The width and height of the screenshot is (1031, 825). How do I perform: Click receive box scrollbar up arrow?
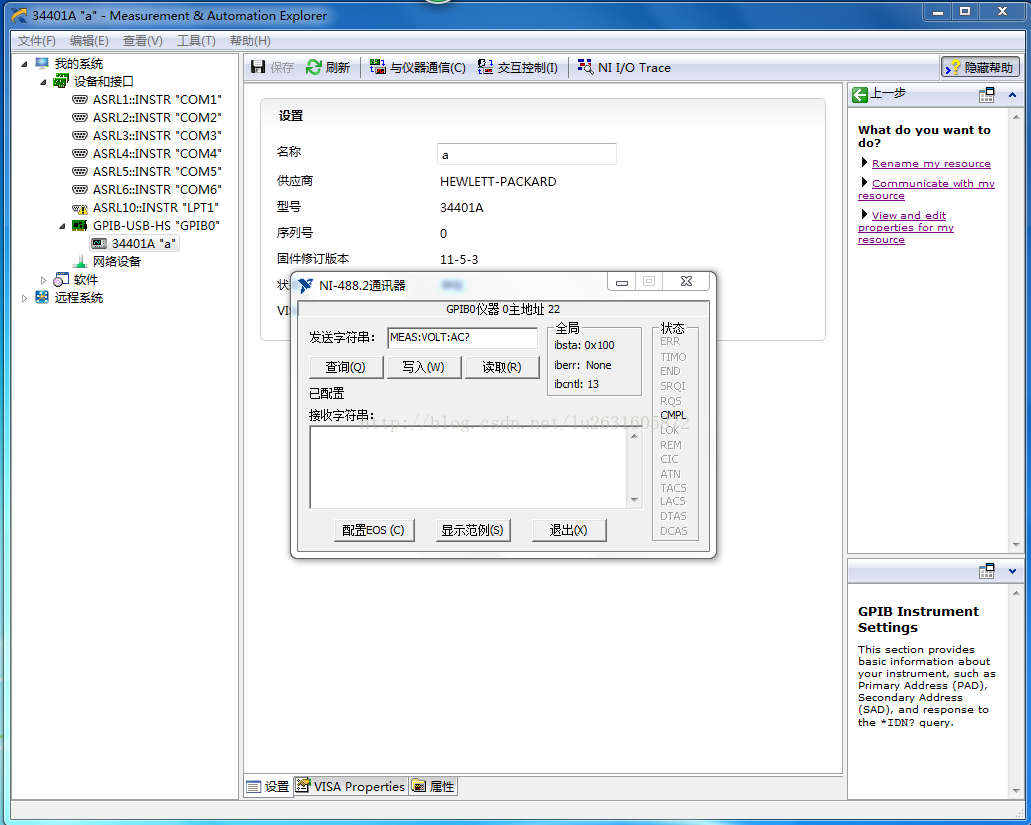point(635,436)
